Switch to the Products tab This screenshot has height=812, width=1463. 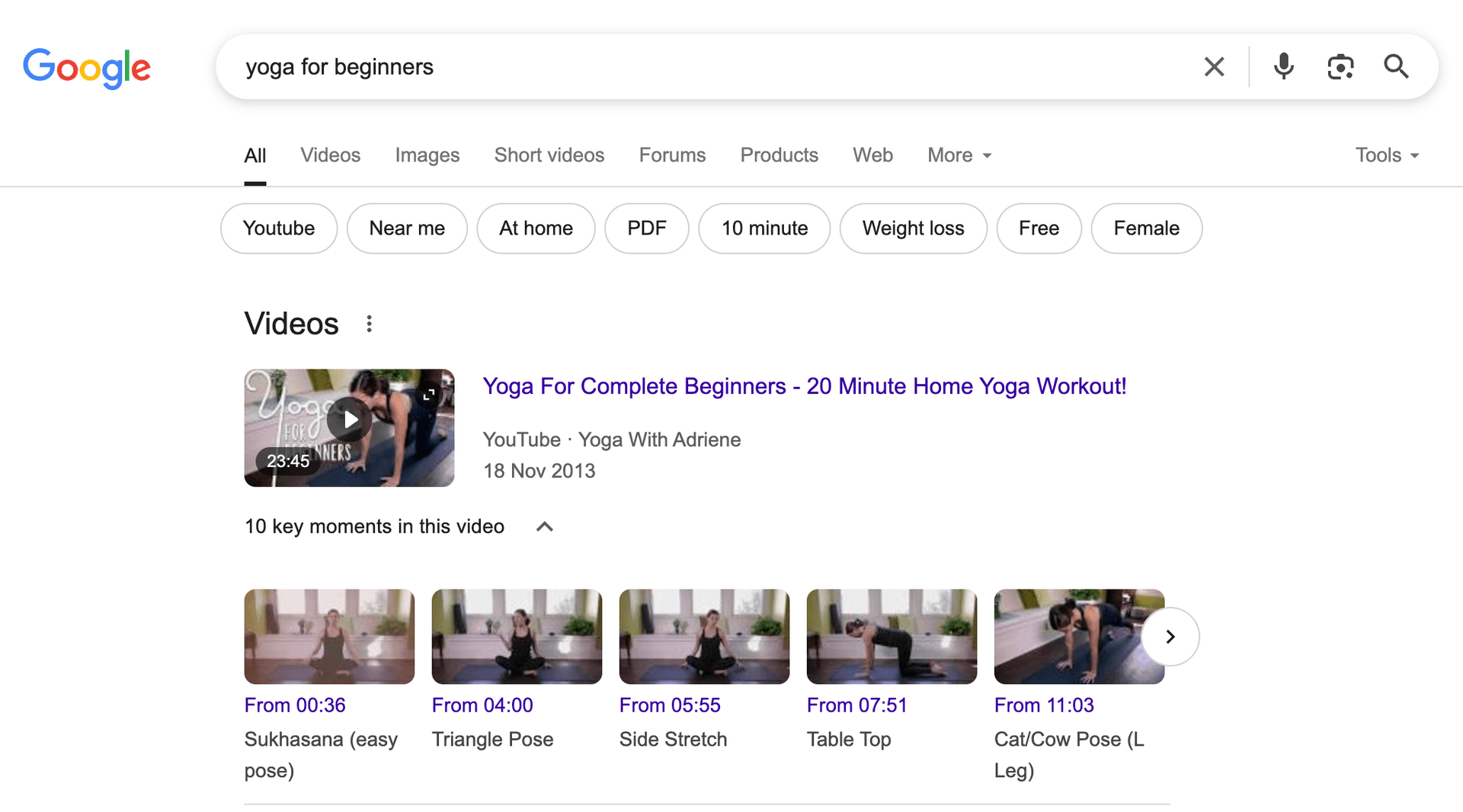click(779, 155)
